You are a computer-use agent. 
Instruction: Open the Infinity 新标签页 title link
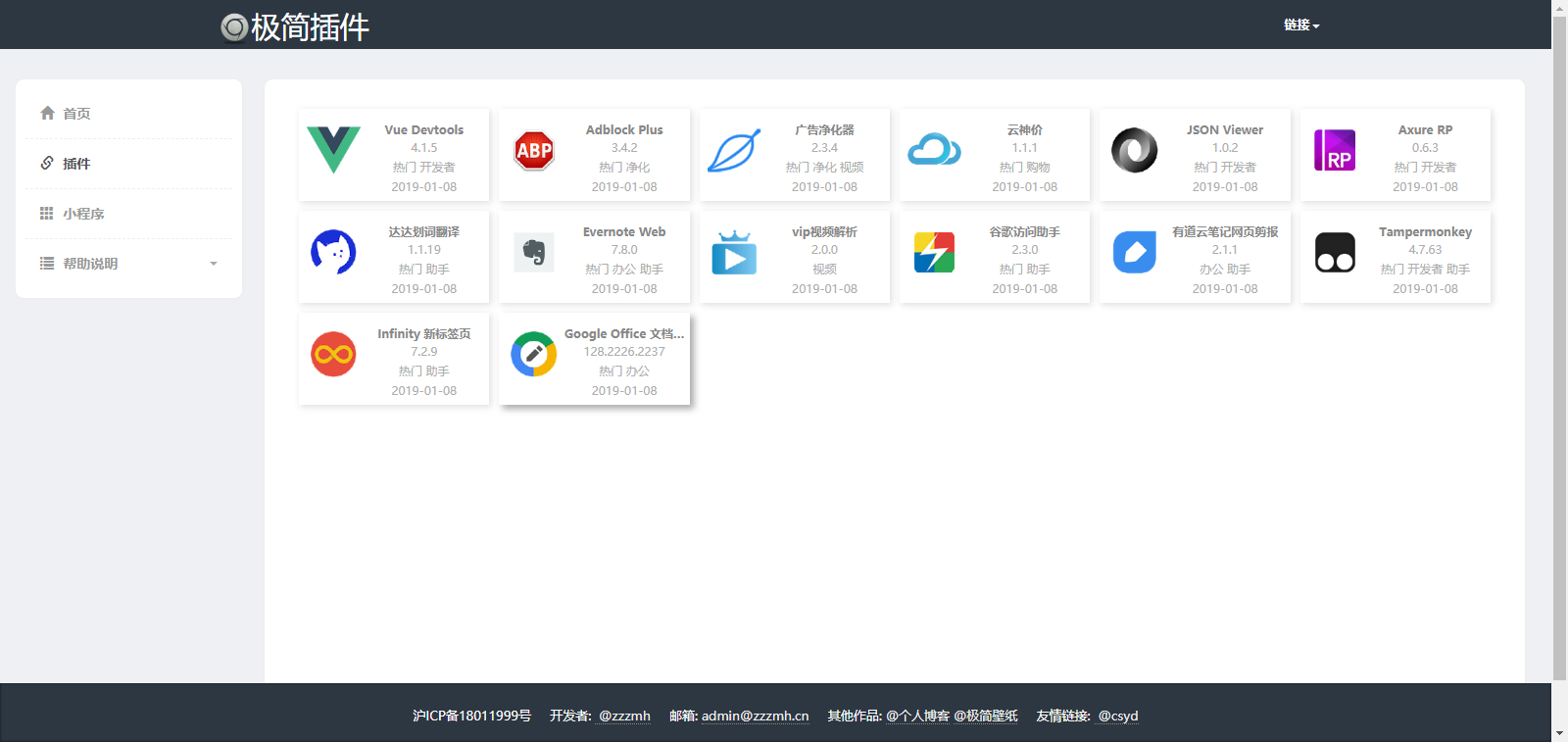point(424,333)
